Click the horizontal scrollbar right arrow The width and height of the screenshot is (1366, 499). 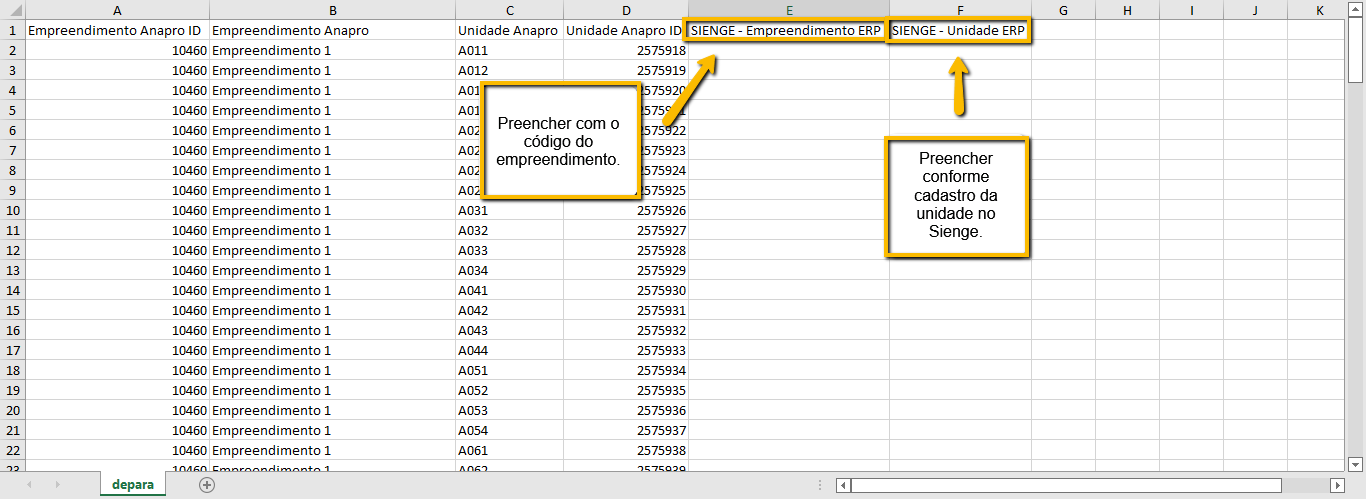click(x=1337, y=486)
